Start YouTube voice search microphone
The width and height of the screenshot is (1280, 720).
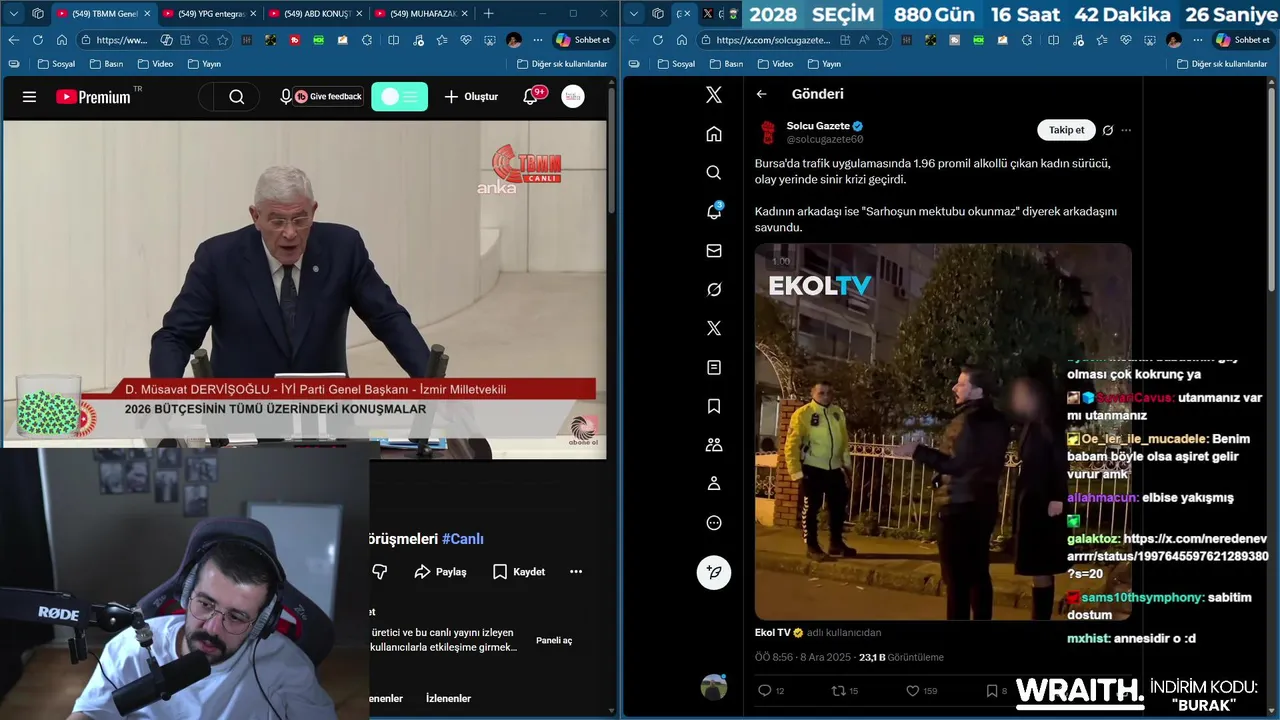point(286,97)
